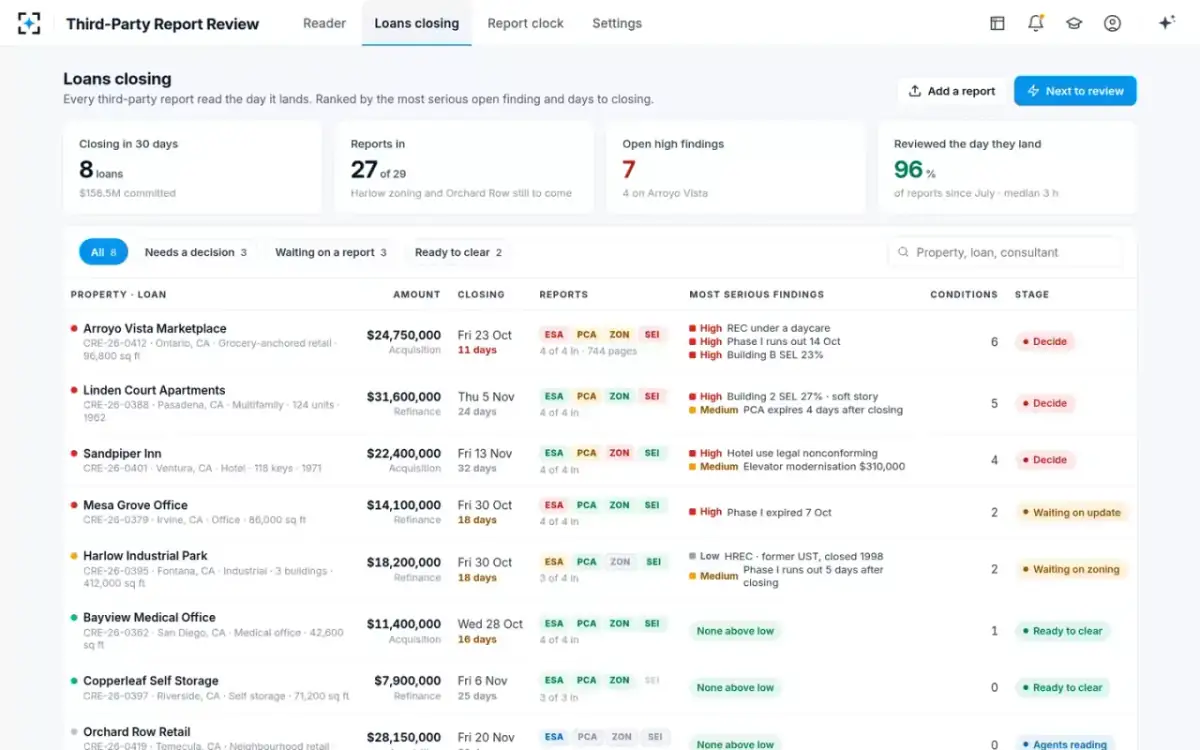Click the ZON badge for Harlow Industrial Park
The image size is (1200, 750).
point(620,562)
